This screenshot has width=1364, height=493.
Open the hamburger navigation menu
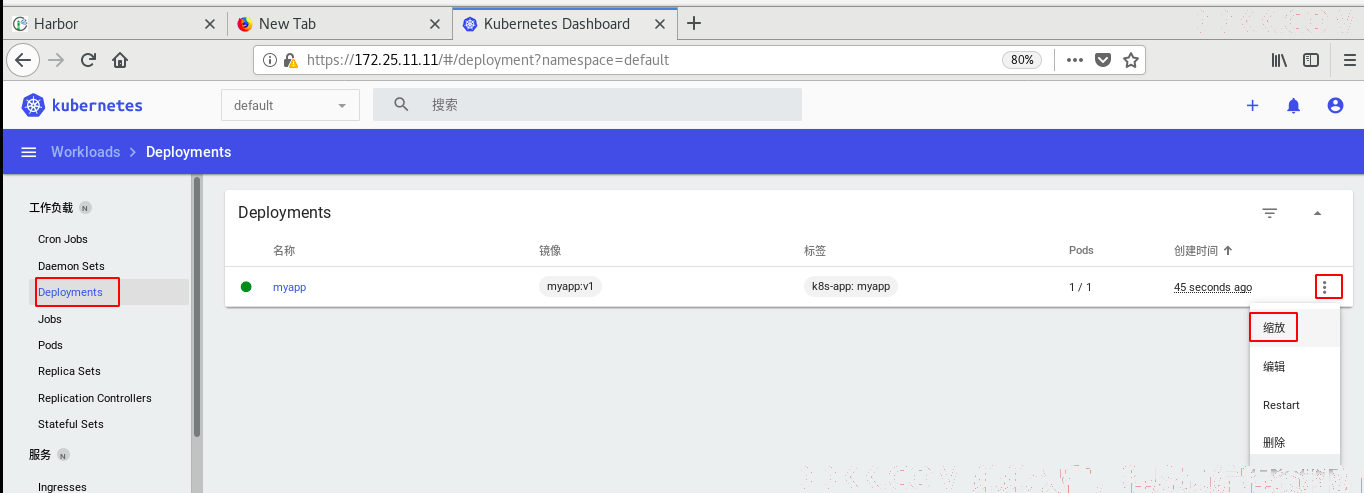tap(29, 152)
